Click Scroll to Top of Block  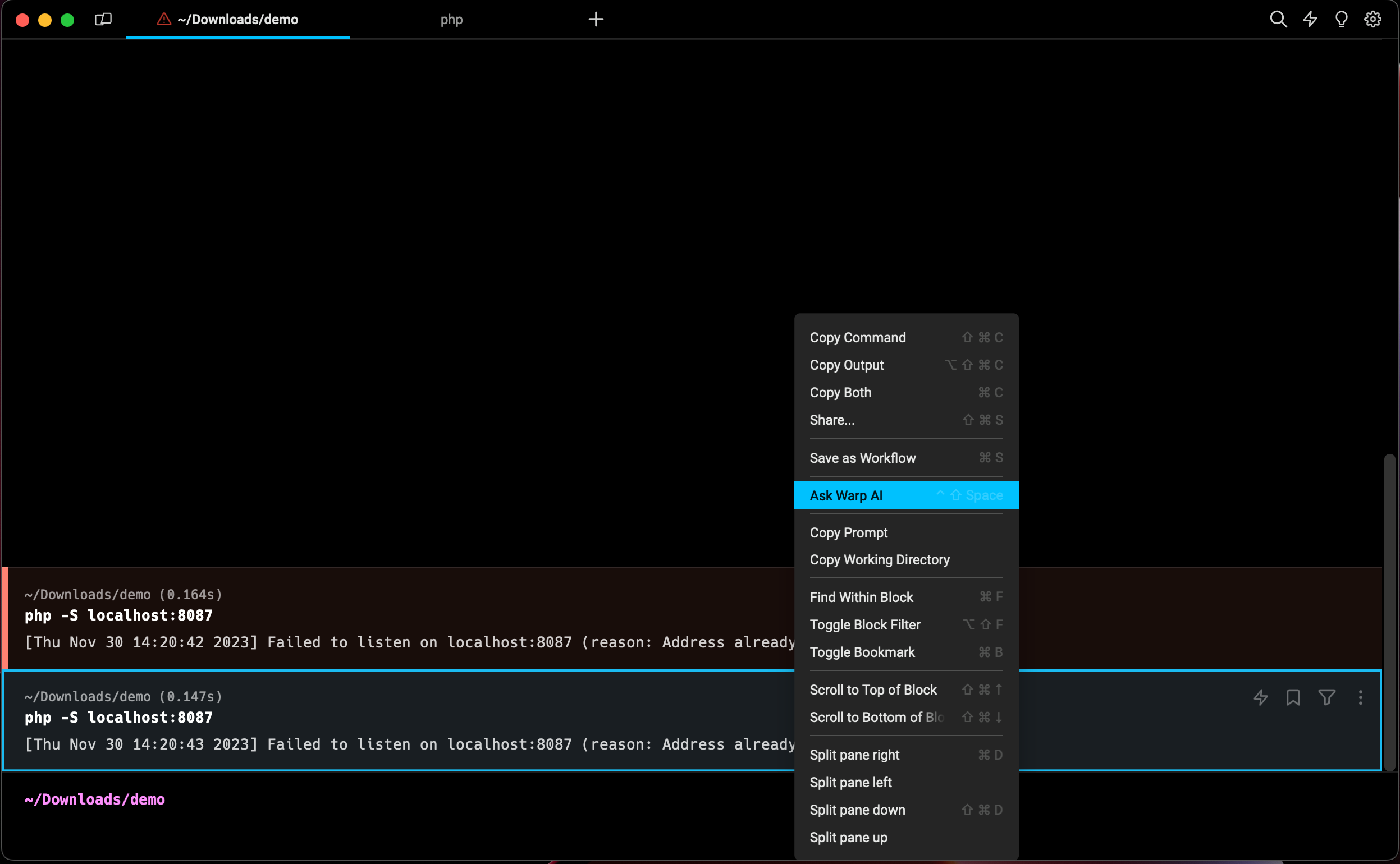coord(873,690)
